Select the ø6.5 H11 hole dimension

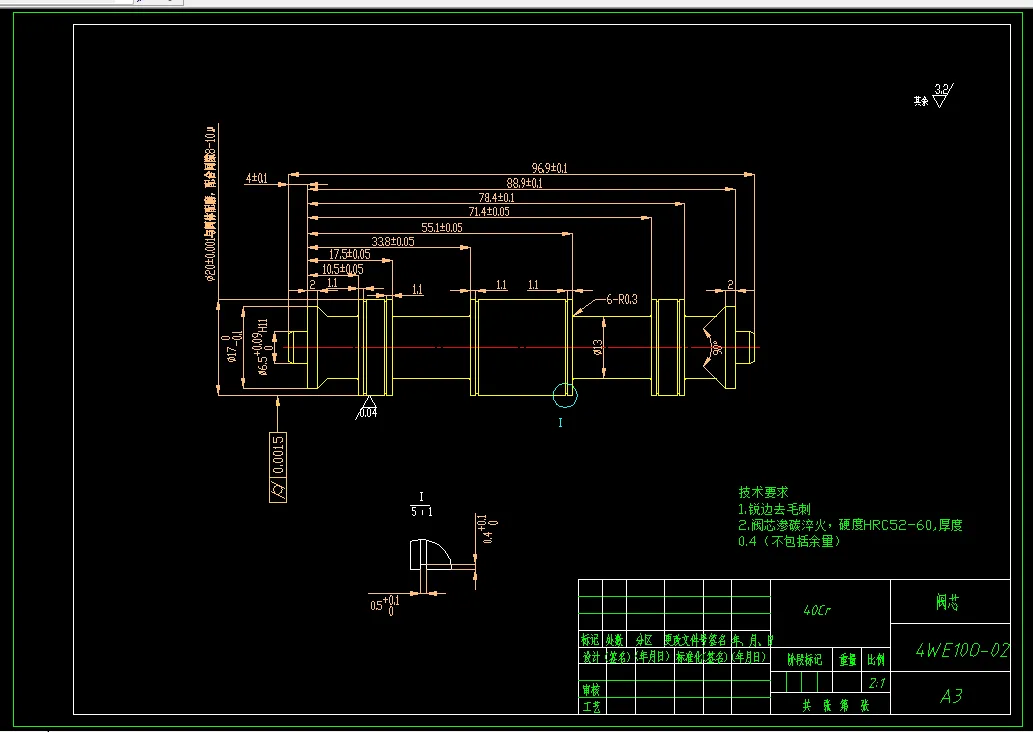[263, 347]
